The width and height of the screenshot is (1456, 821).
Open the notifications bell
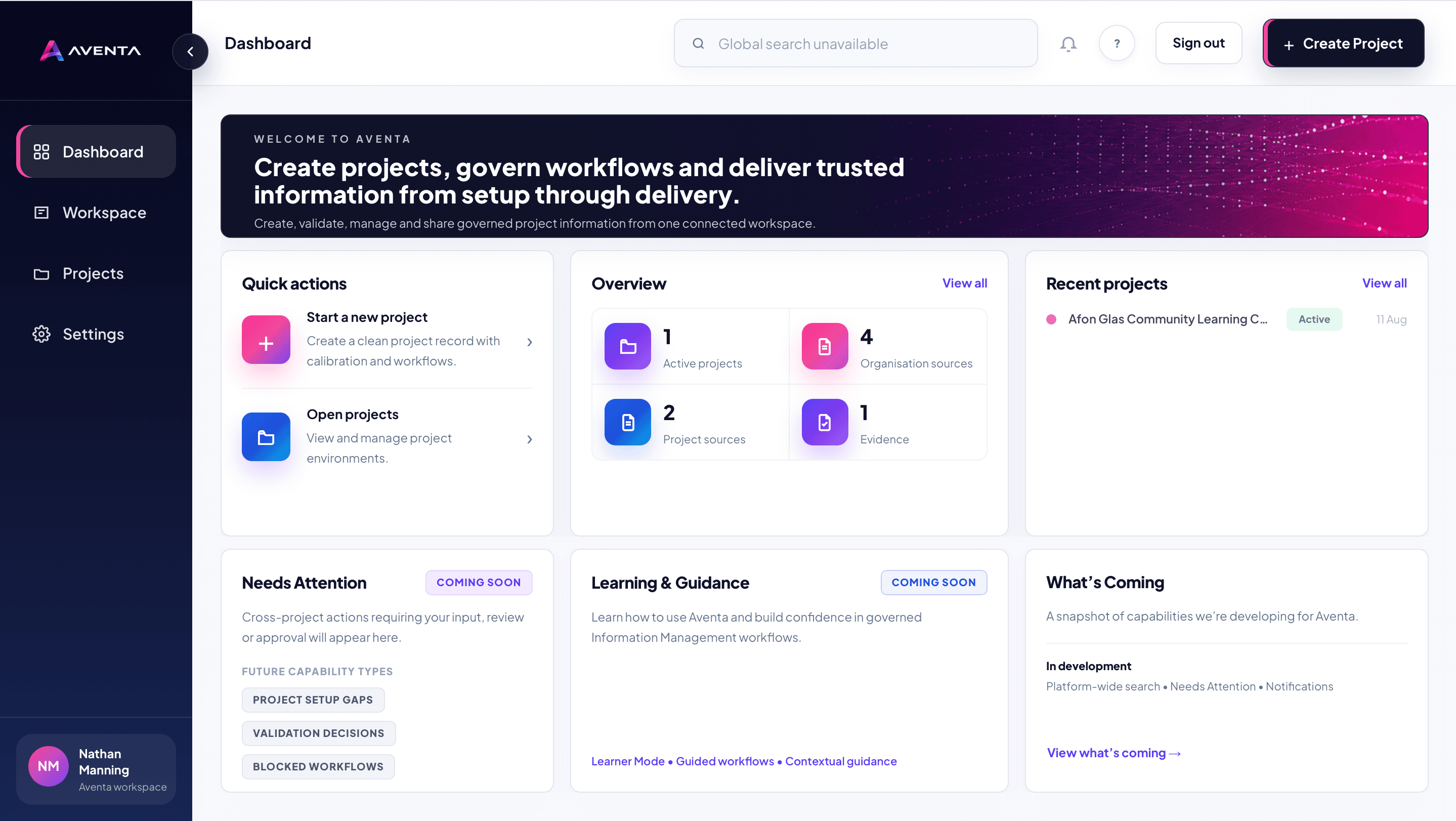coord(1067,44)
